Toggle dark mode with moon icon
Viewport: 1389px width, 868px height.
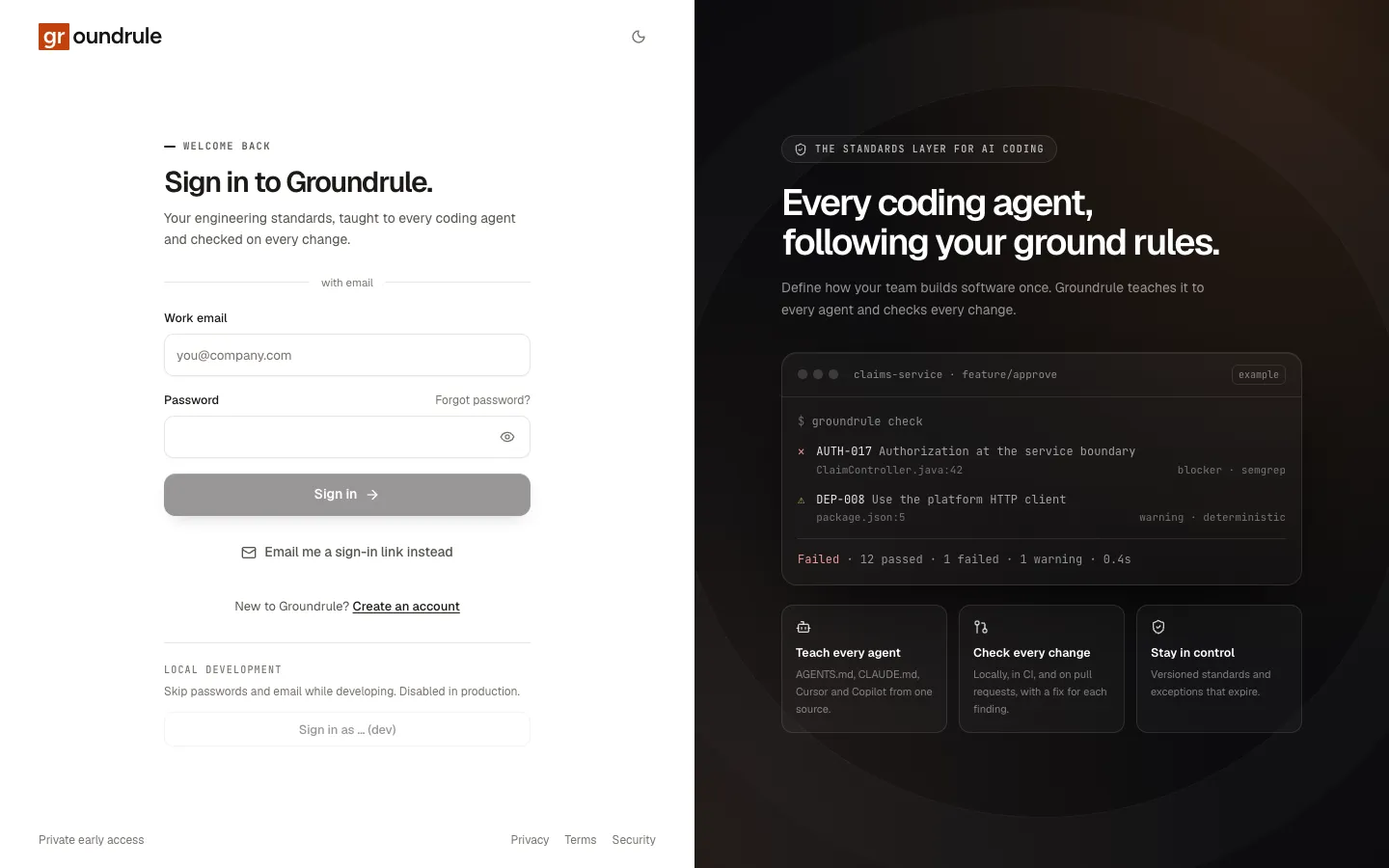pyautogui.click(x=639, y=37)
